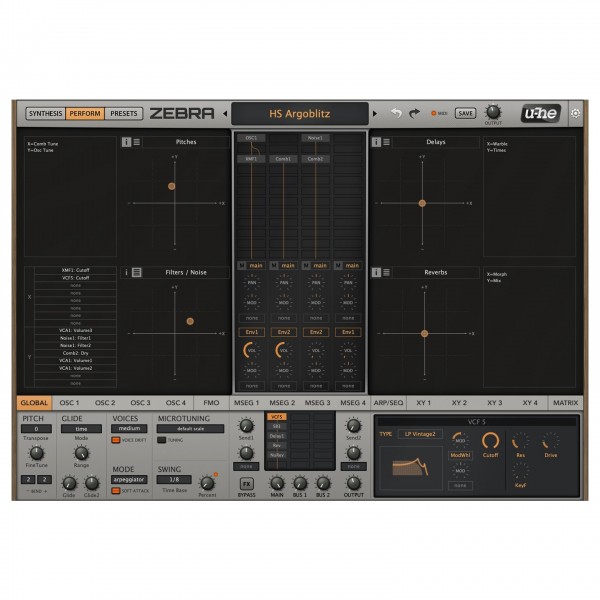Viewport: 600px width, 600px height.
Task: Open the Mode selector showing arpeggiator
Action: pos(129,479)
